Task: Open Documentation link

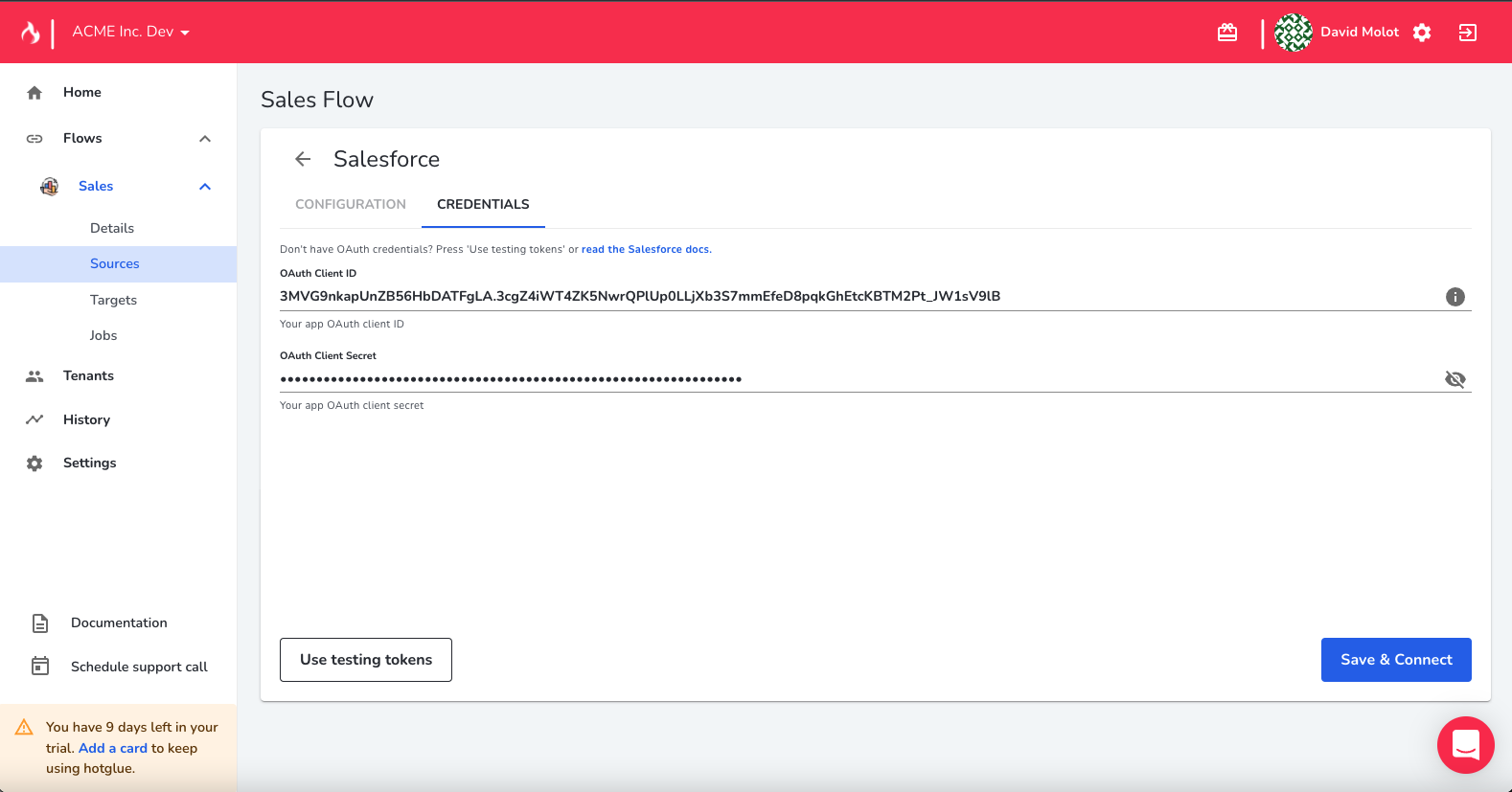Action: click(x=119, y=622)
